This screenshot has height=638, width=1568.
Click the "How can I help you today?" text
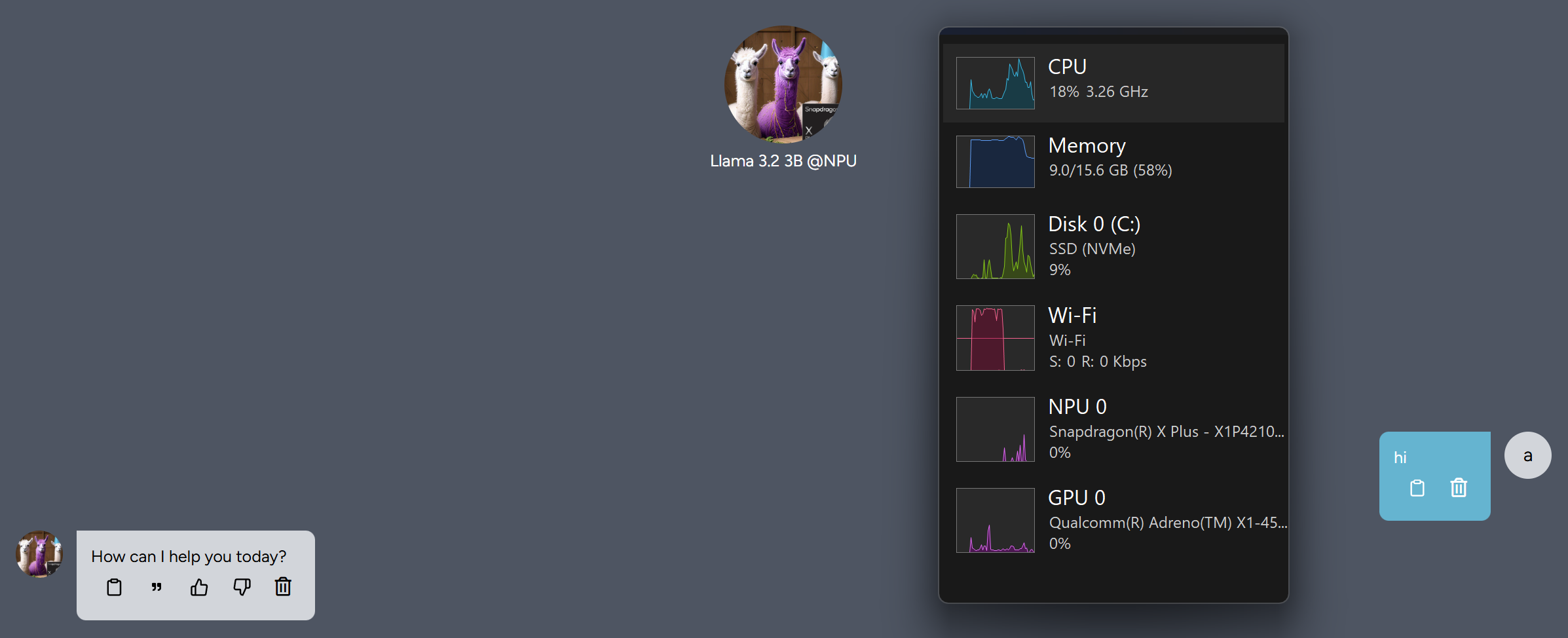[x=189, y=557]
